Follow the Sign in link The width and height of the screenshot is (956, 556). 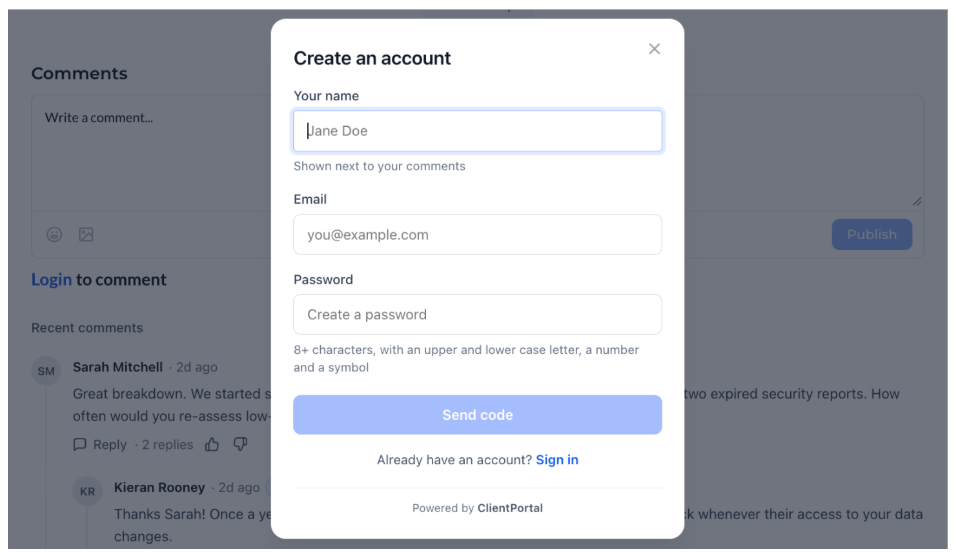pos(557,460)
